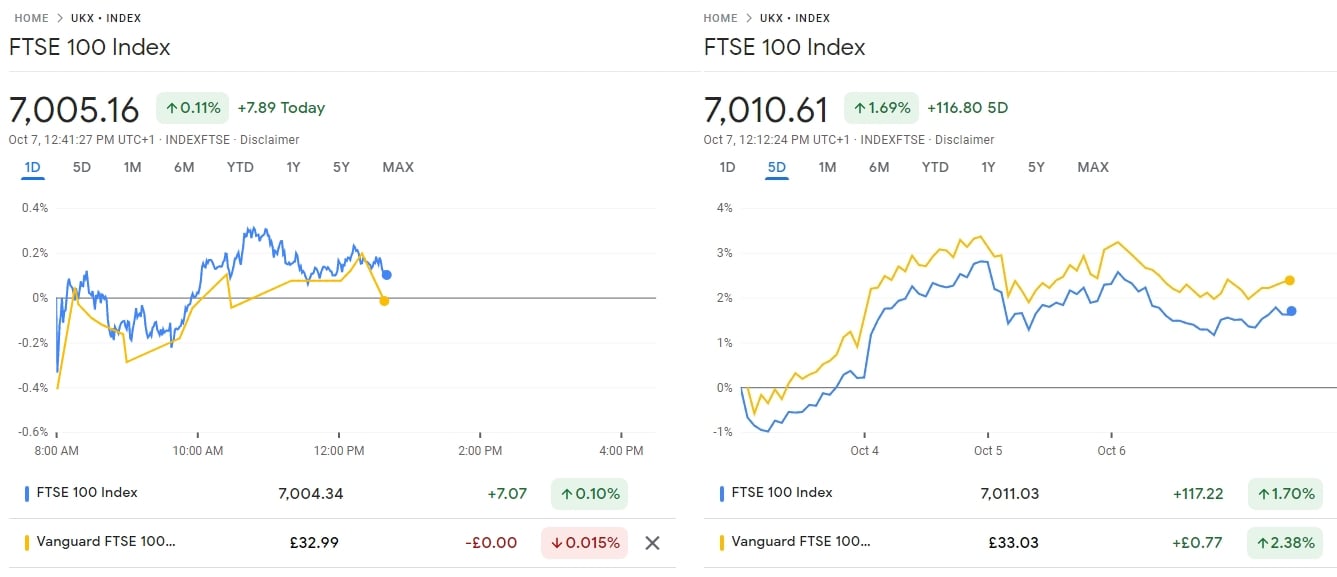Viewport: 1337px width, 577px height.
Task: Click HOME breadcrumb on left panel
Action: (x=31, y=18)
